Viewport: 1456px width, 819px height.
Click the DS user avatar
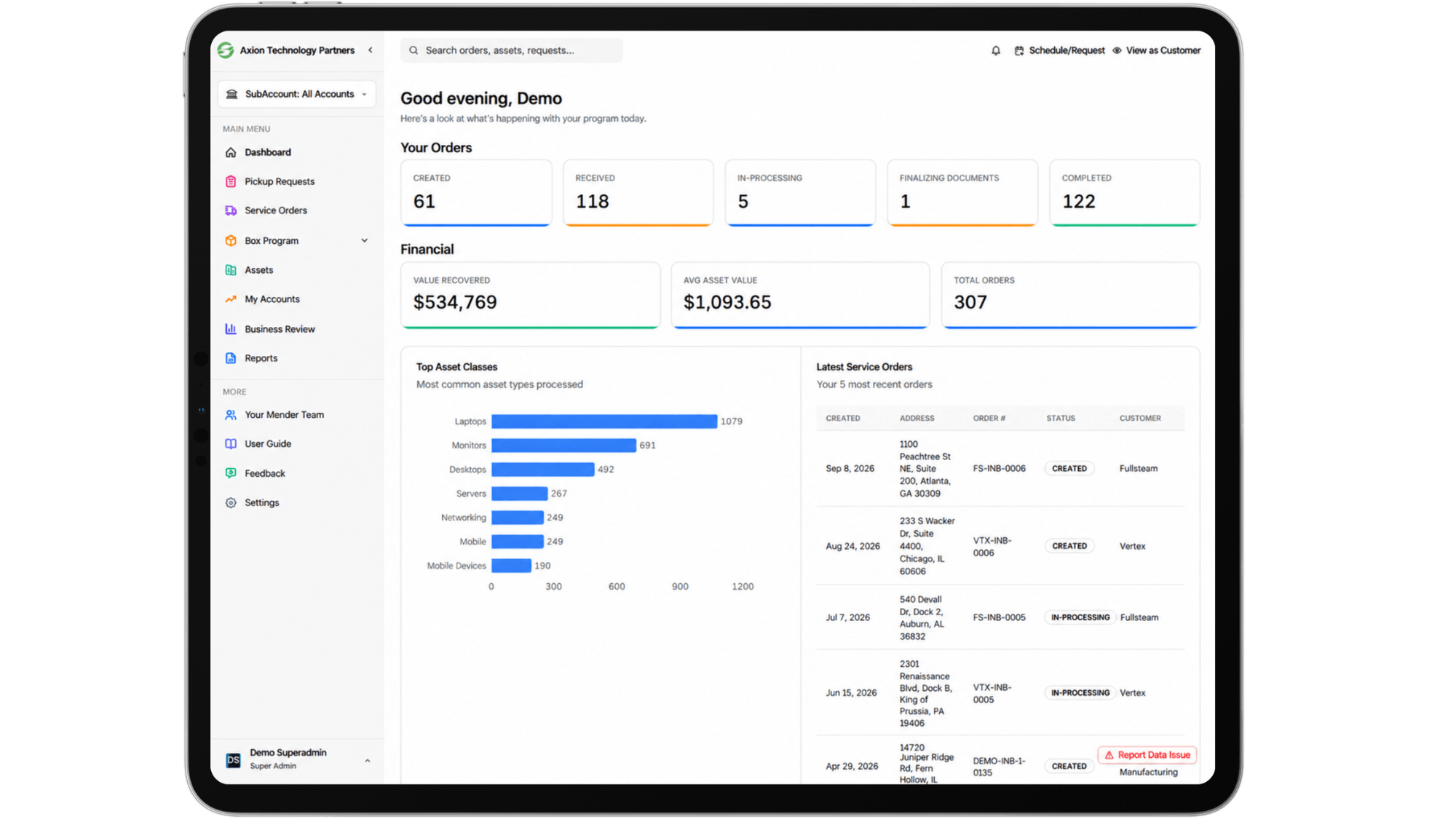[x=233, y=760]
